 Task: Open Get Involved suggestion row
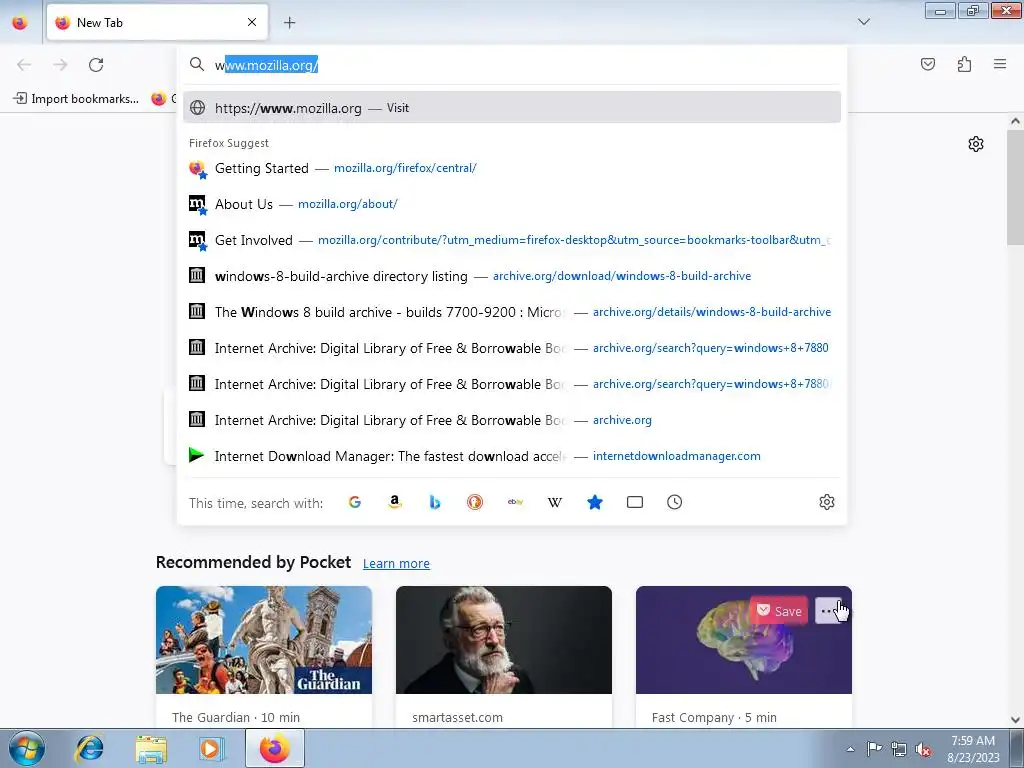tap(512, 240)
